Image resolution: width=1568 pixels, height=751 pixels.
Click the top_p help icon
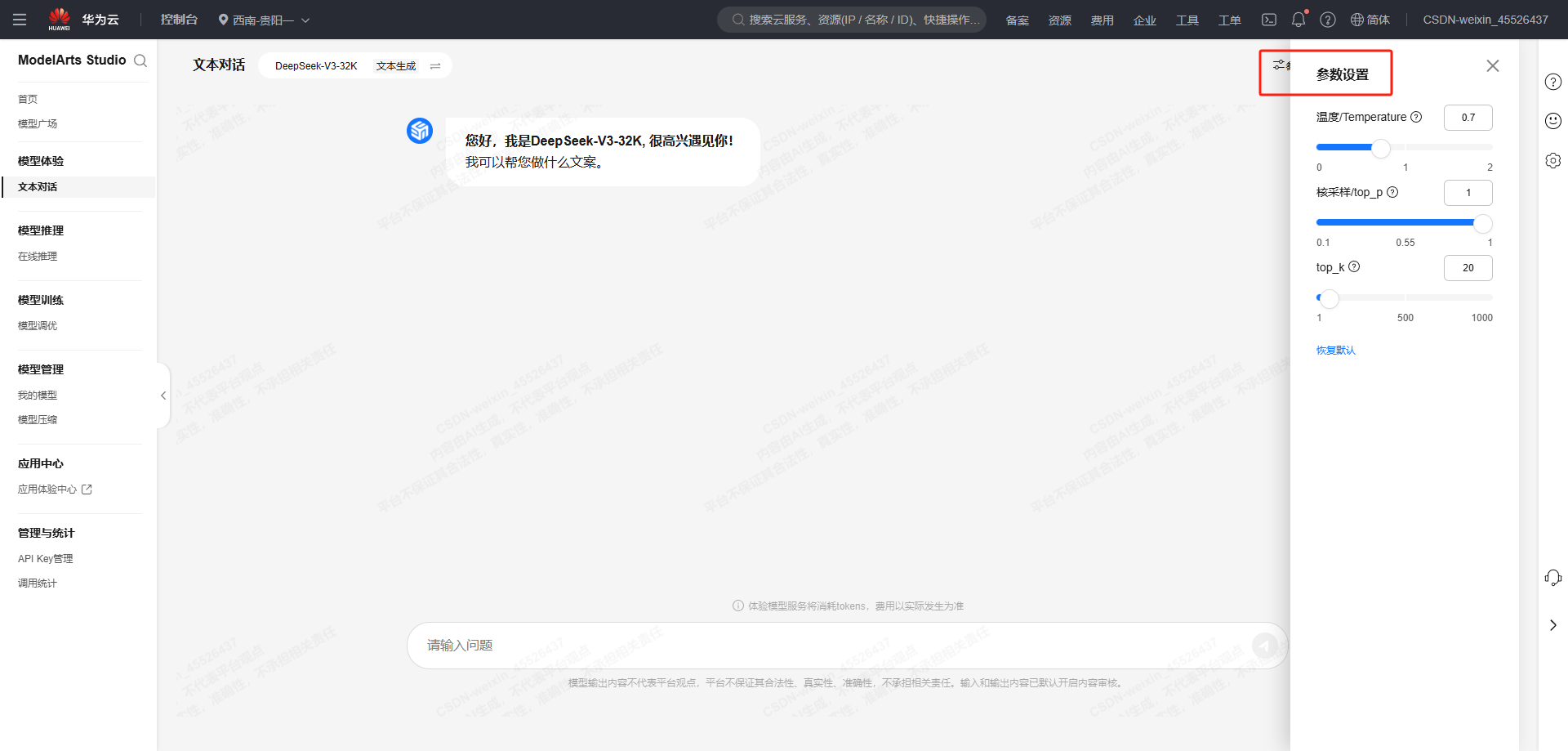click(x=1393, y=192)
